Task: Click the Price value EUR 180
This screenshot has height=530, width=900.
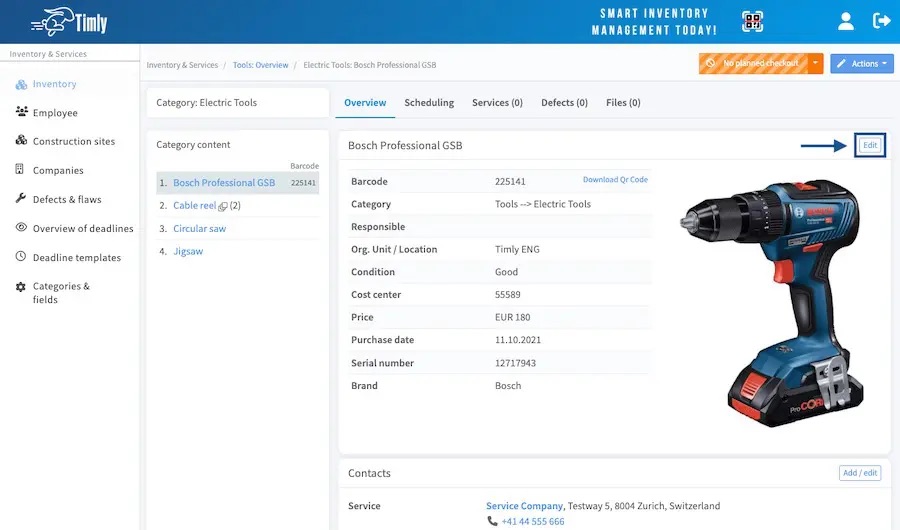Action: [x=513, y=317]
